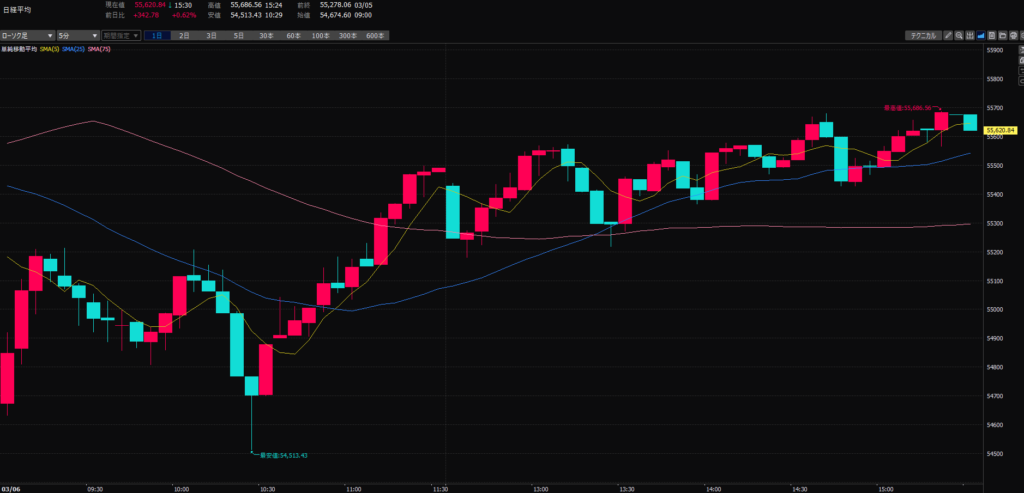Click the 600本 range button
Image resolution: width=1024 pixels, height=493 pixels.
click(x=375, y=35)
